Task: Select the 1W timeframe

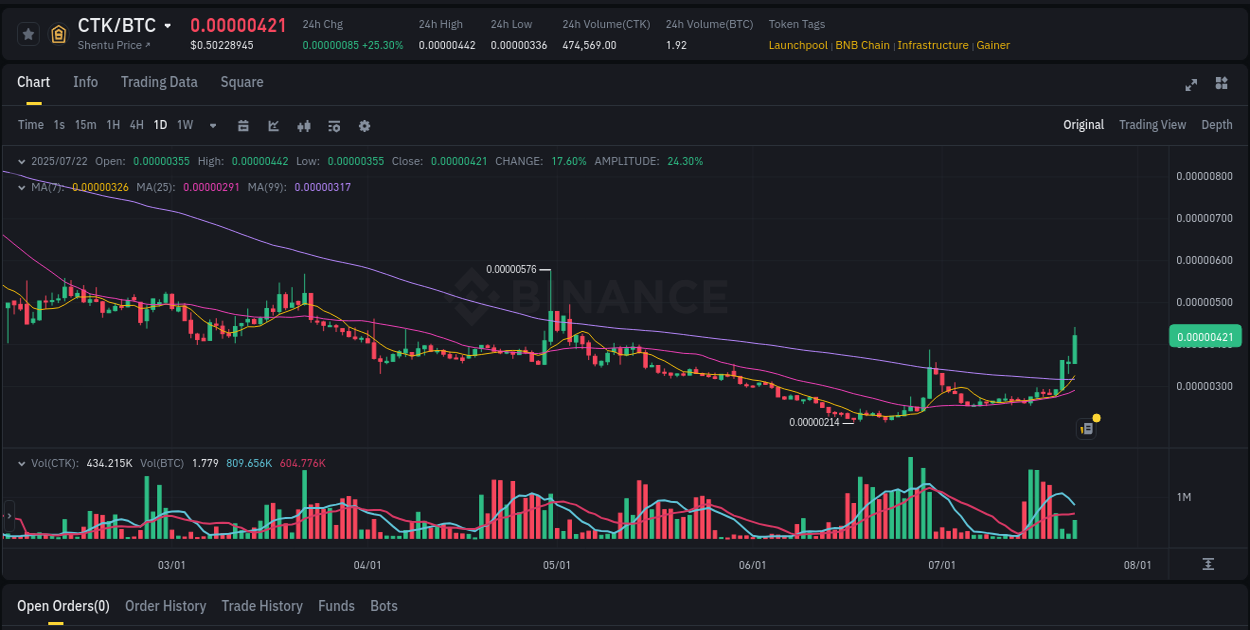Action: pos(184,125)
